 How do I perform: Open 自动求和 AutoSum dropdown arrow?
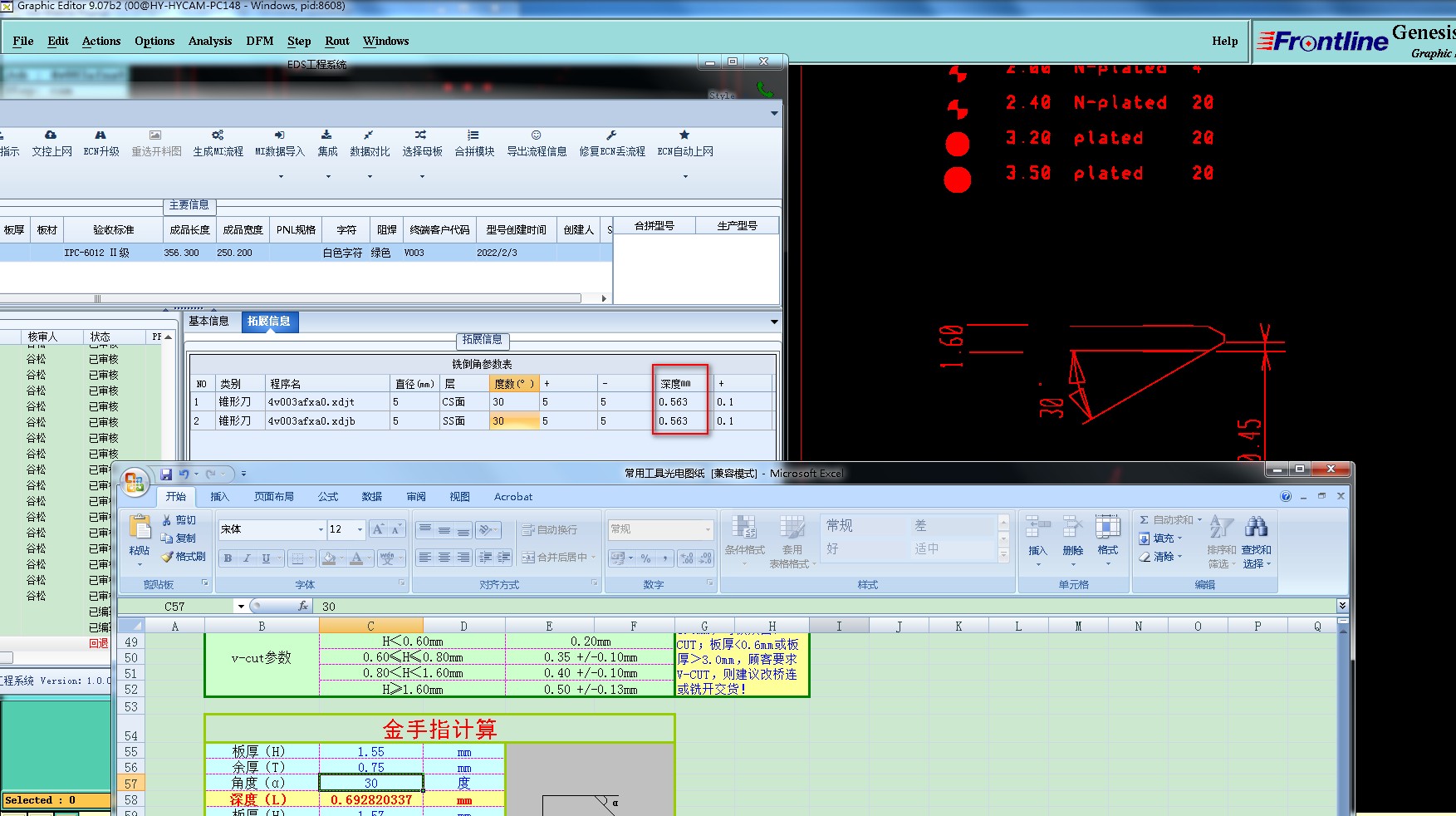click(1199, 520)
